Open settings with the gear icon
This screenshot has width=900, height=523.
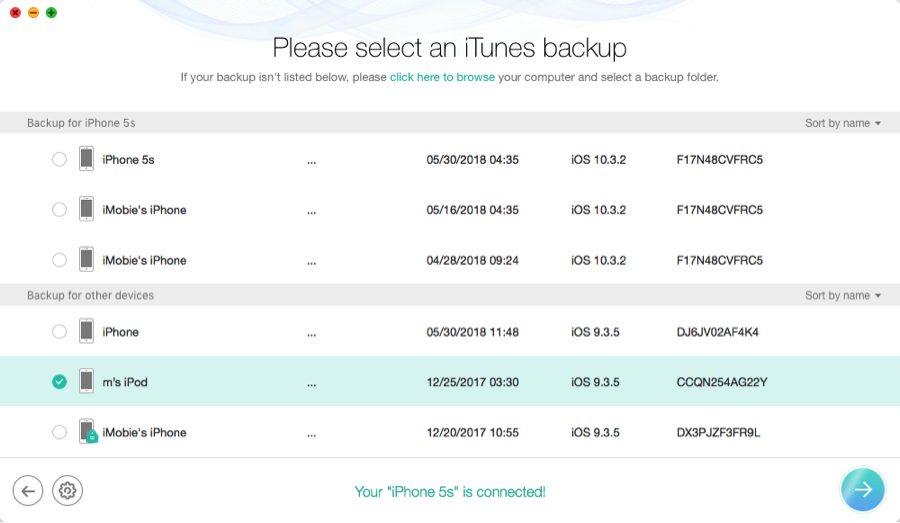coord(68,490)
